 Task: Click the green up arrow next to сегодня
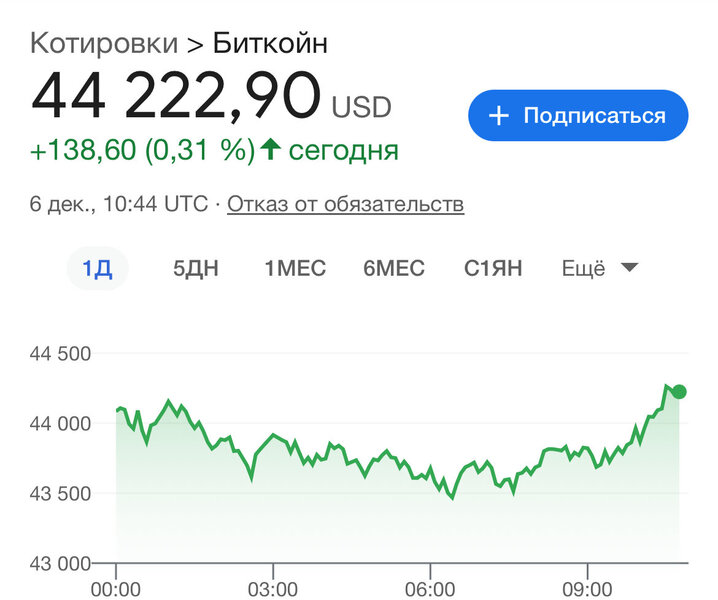[269, 150]
